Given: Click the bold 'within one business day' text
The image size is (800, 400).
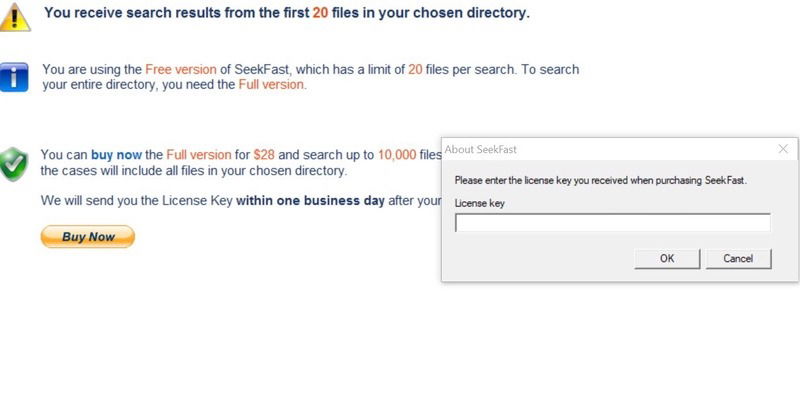Looking at the screenshot, I should tap(310, 201).
